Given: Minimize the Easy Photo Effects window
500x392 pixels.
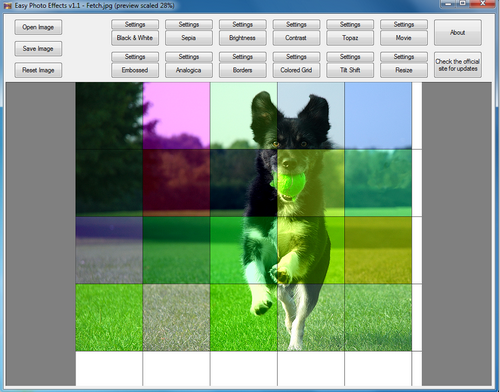Looking at the screenshot, I should coord(448,4).
